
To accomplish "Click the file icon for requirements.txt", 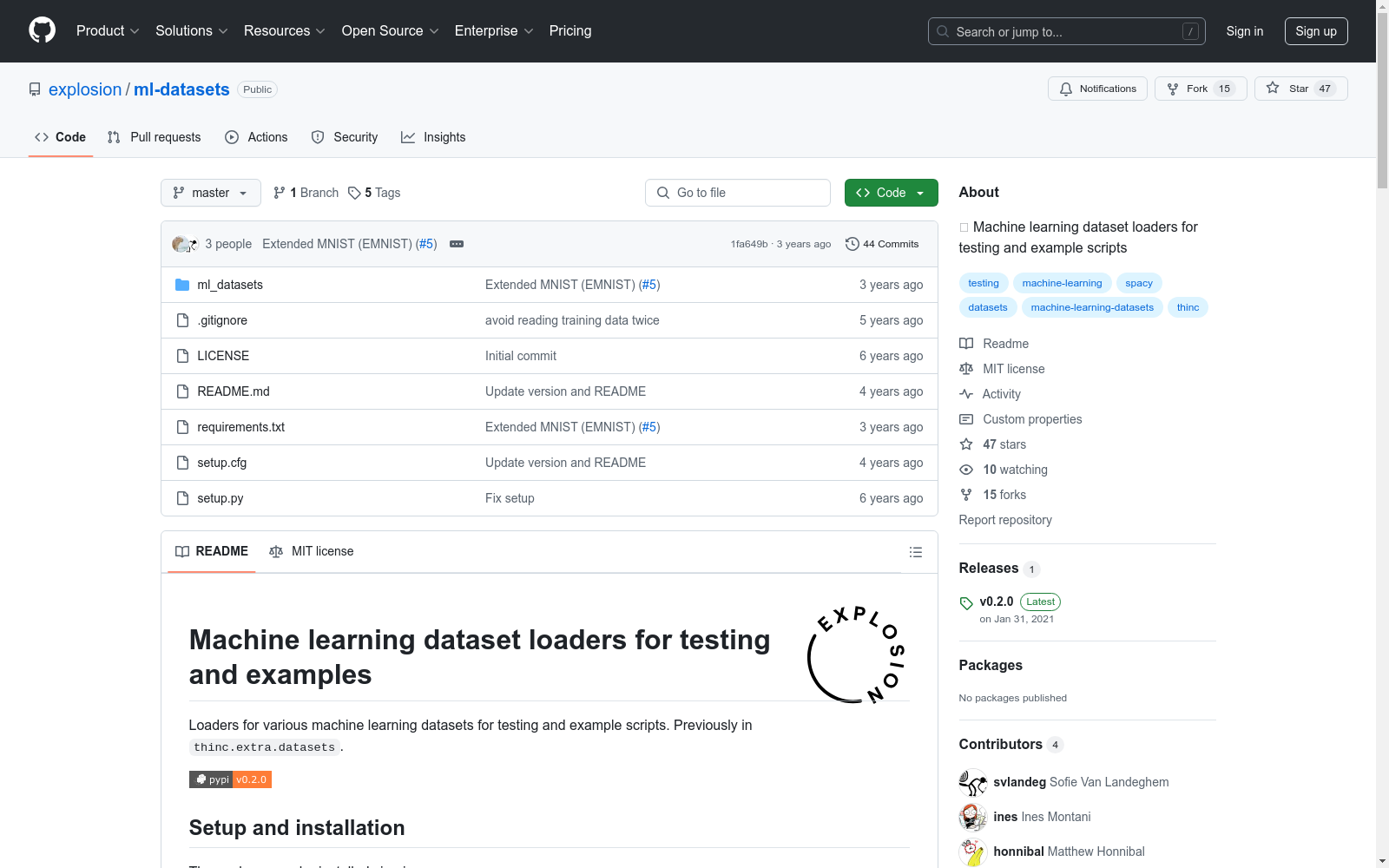I will [182, 427].
